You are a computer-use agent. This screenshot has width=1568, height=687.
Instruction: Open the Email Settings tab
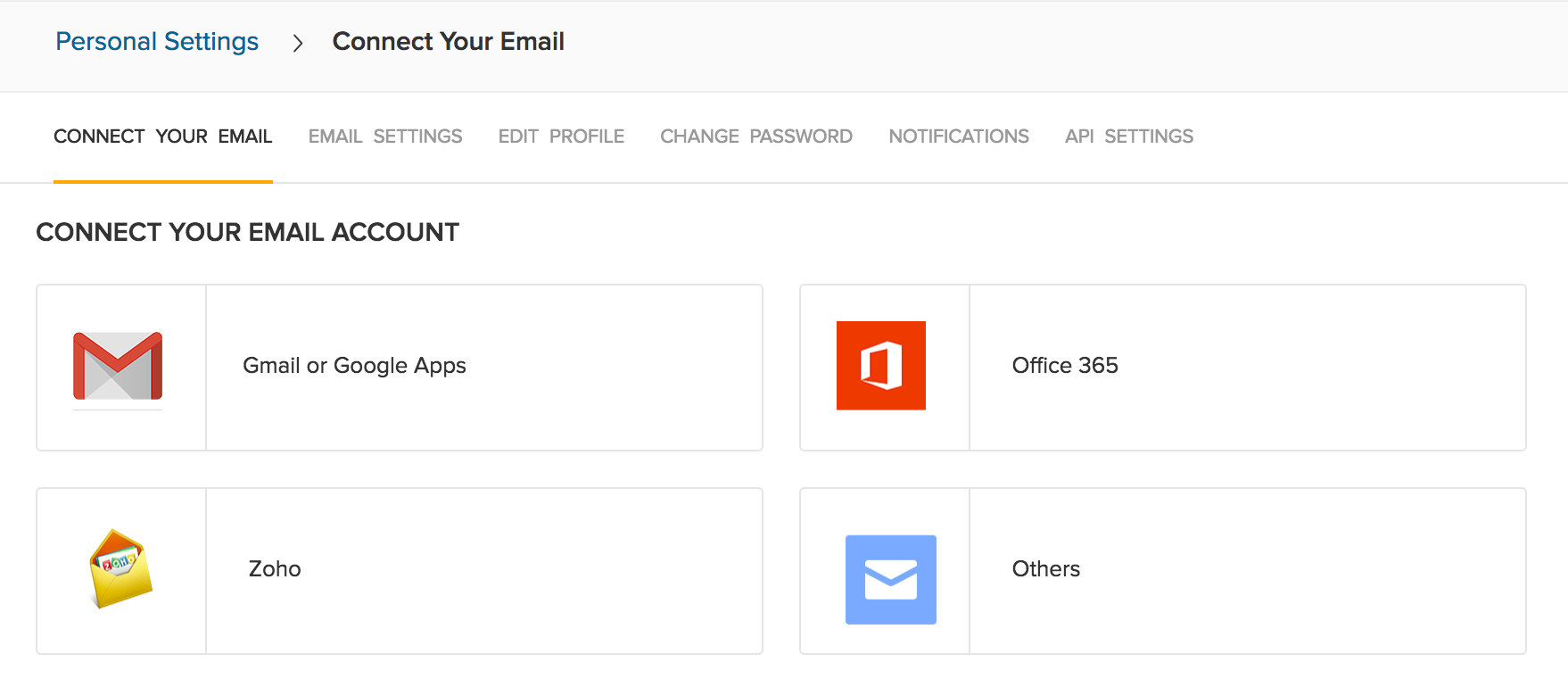click(x=385, y=137)
